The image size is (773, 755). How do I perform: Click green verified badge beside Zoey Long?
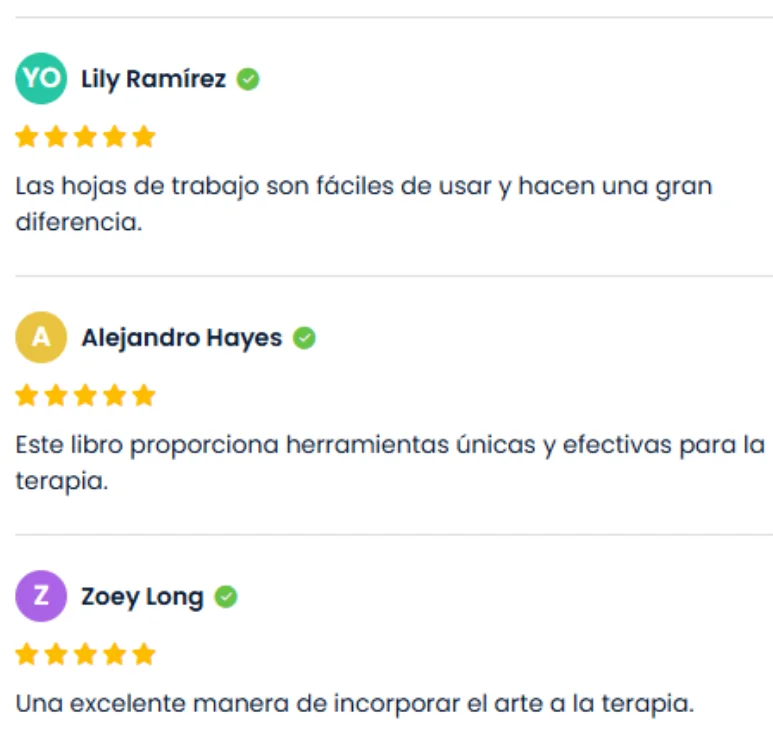[227, 598]
